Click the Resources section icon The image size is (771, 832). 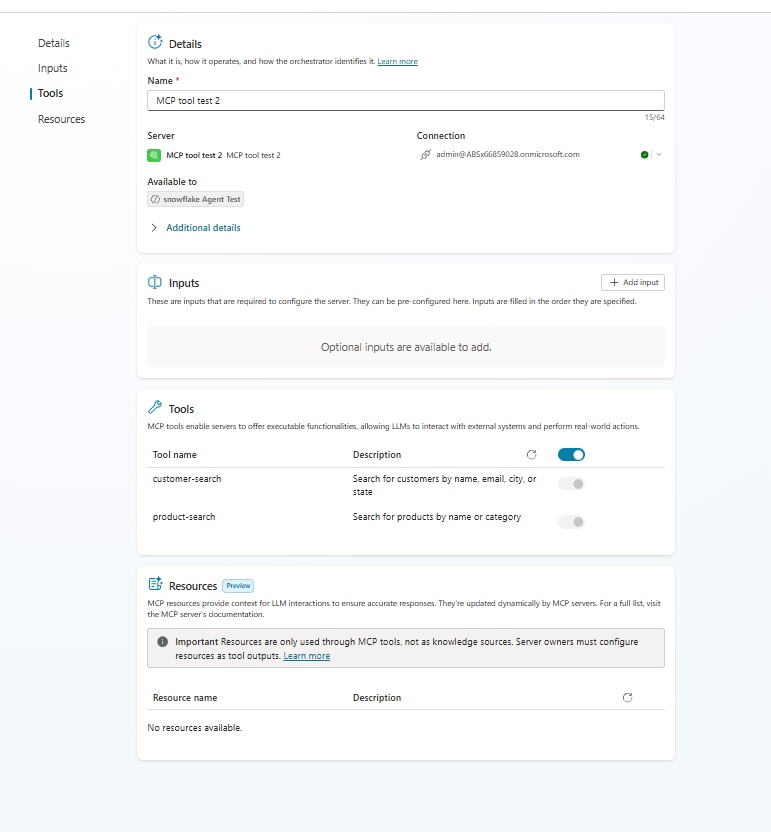[x=155, y=584]
